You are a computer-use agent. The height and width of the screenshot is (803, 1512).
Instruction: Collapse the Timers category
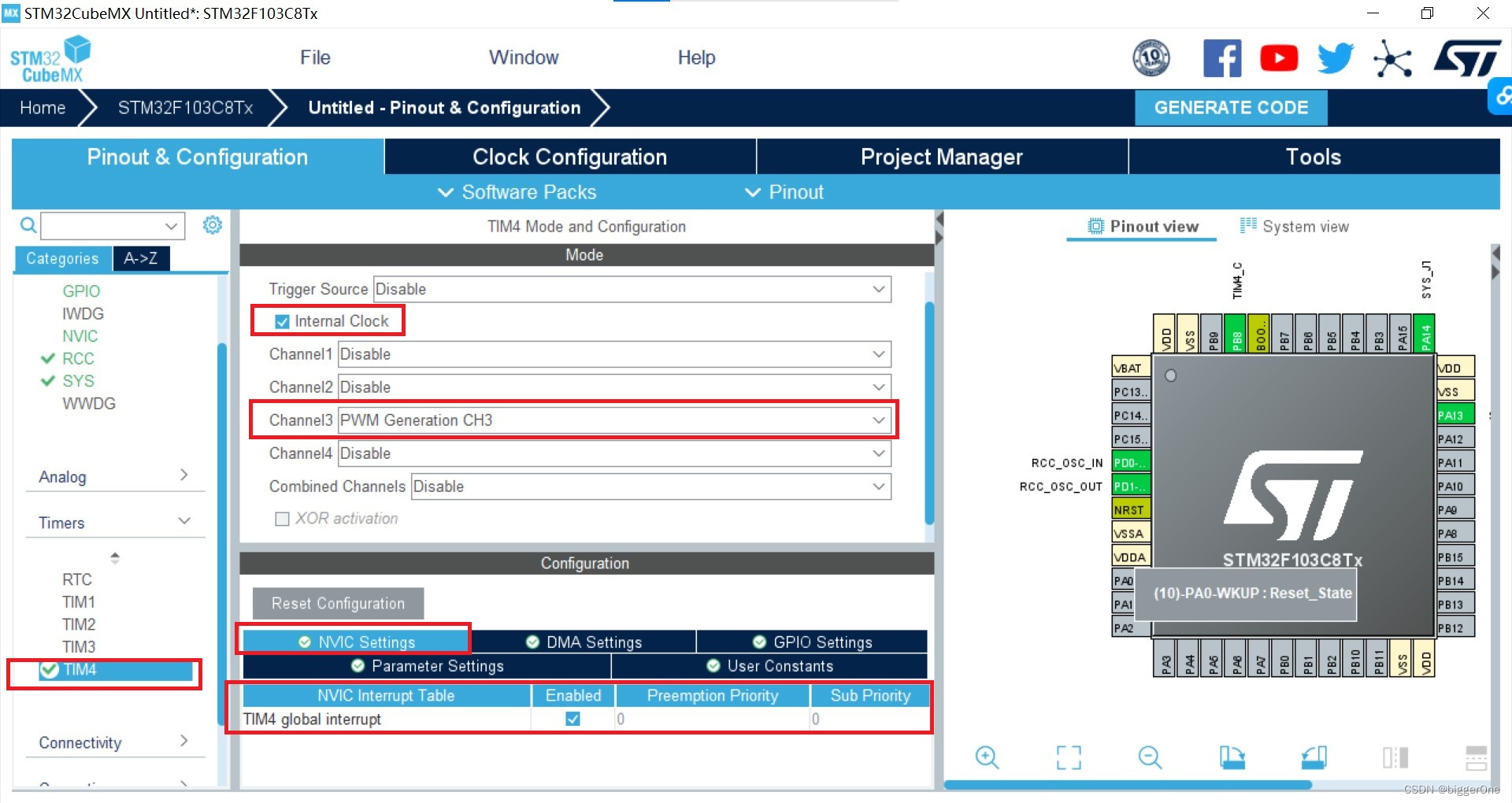115,522
